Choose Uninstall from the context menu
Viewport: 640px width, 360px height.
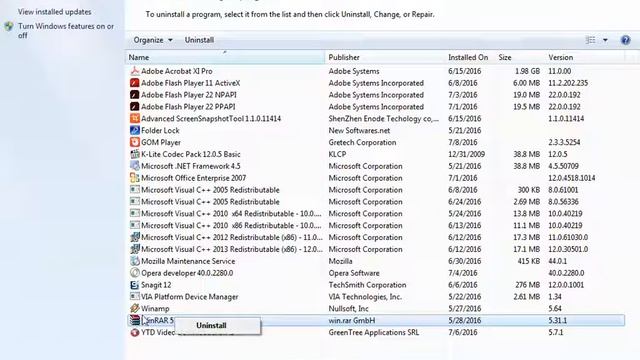(x=211, y=326)
